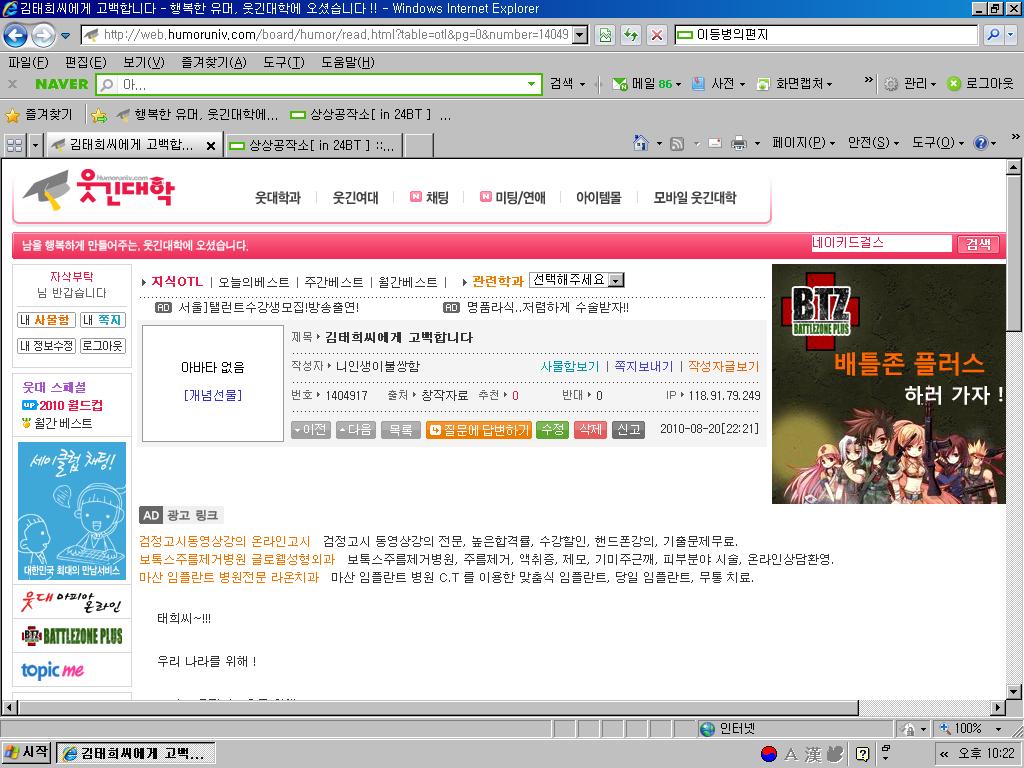Click the compatibility view icon
Viewport: 1024px width, 768px height.
coord(605,35)
